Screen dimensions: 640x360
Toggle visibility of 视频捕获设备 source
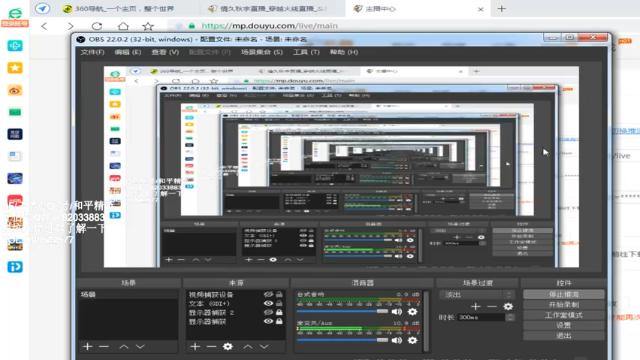tap(268, 294)
